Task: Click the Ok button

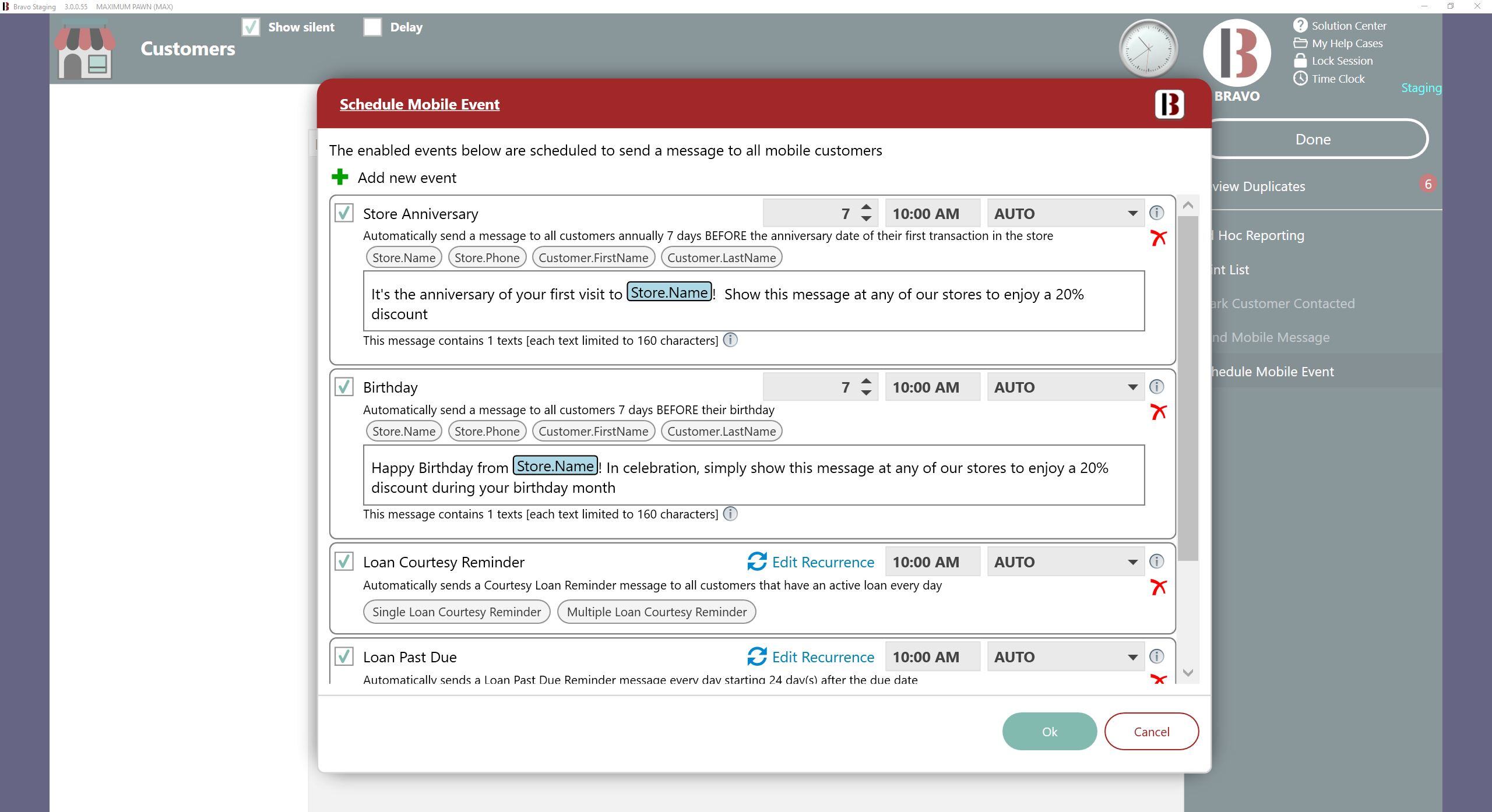Action: pyautogui.click(x=1049, y=731)
